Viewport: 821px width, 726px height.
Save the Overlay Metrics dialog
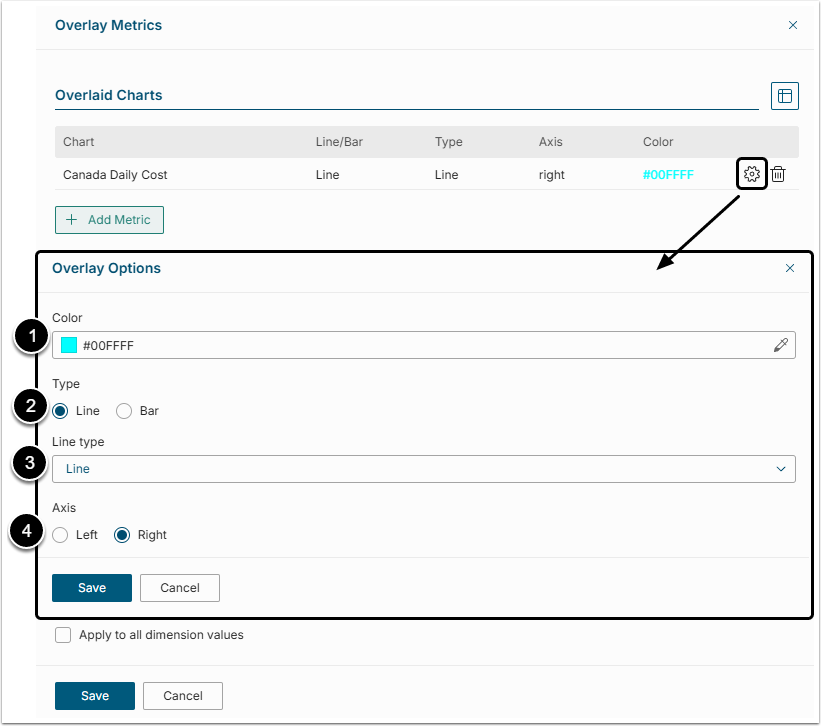click(x=95, y=696)
